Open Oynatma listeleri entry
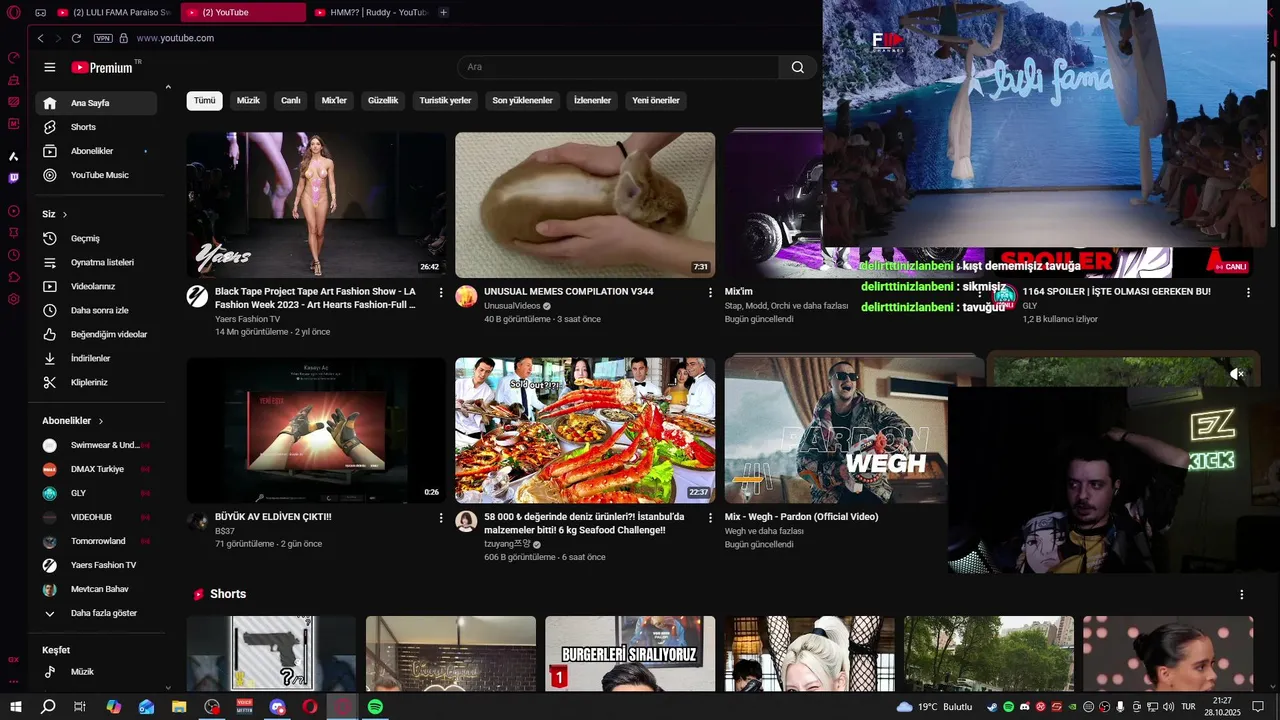1280x720 pixels. point(96,262)
